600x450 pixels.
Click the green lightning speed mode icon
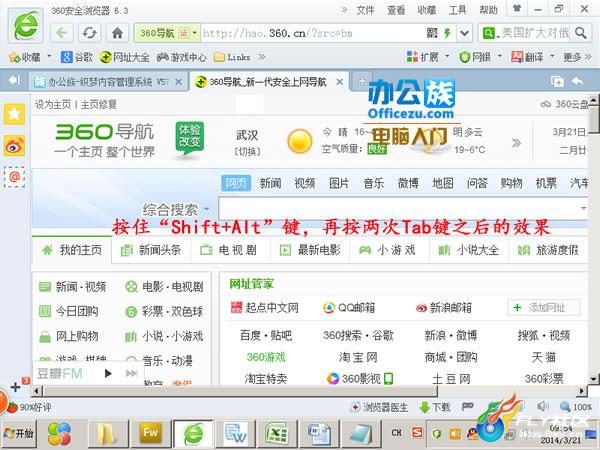(x=447, y=33)
